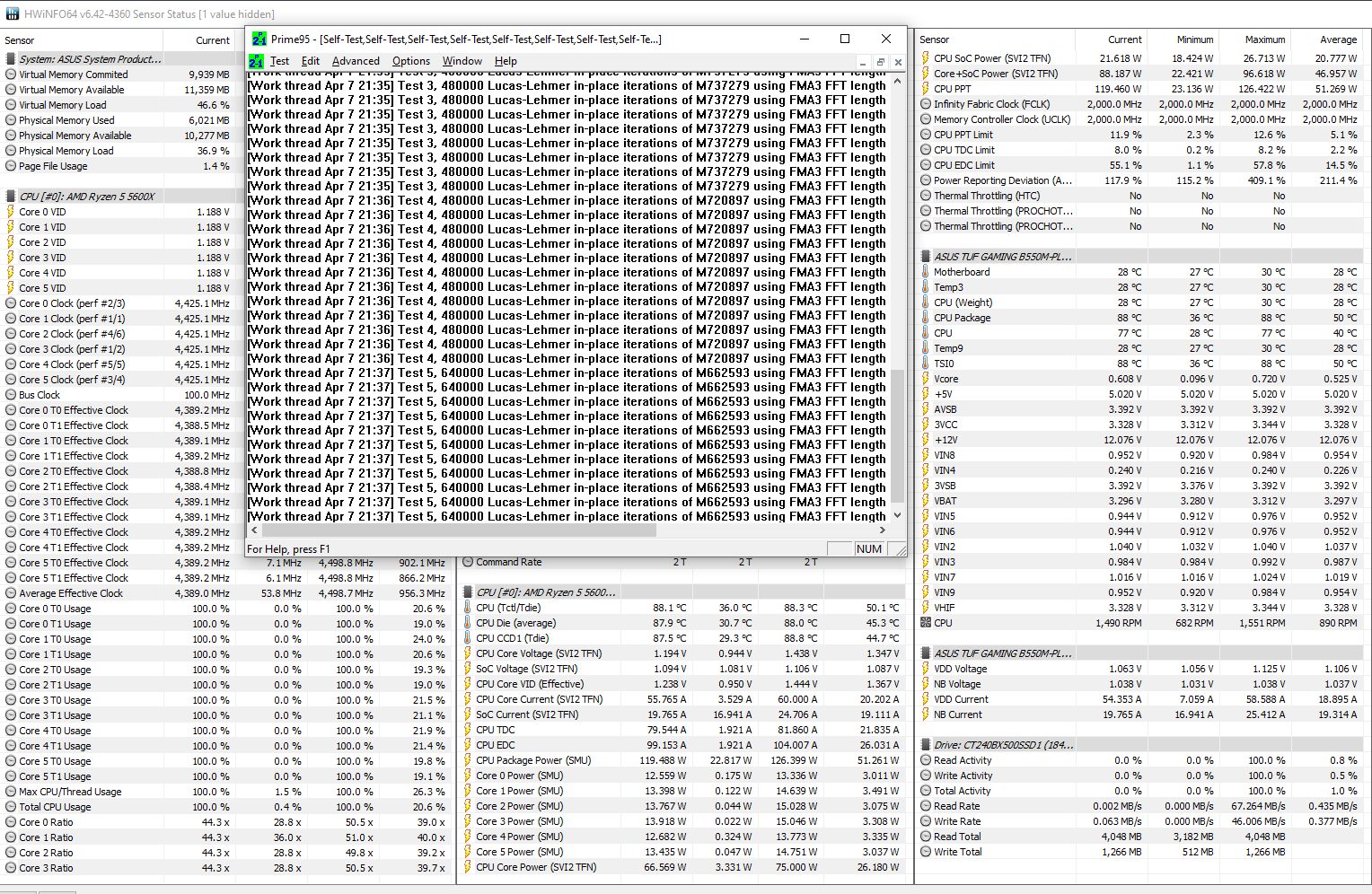Select the CPU CCD1 (Tdie) row
This screenshot has width=1372, height=894.
[x=682, y=638]
